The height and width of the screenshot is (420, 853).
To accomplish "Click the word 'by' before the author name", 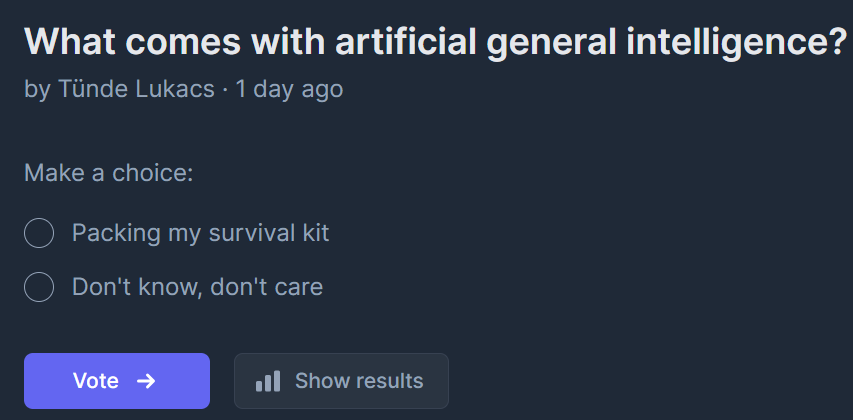I will coord(37,89).
